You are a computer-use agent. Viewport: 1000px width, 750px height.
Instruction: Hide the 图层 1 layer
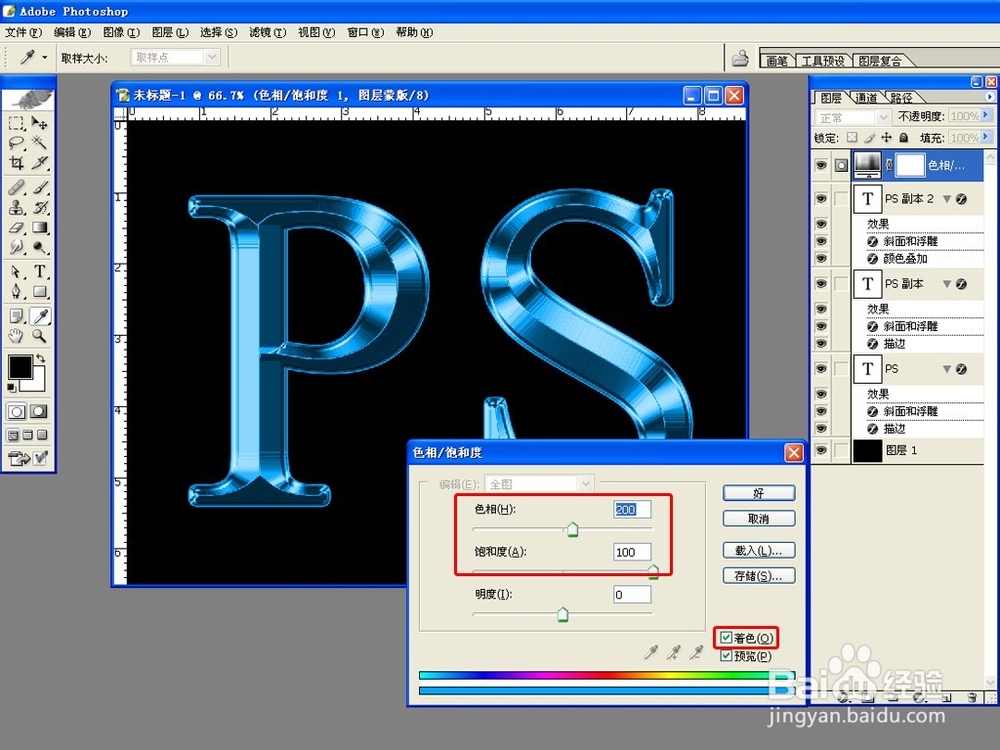(x=821, y=450)
